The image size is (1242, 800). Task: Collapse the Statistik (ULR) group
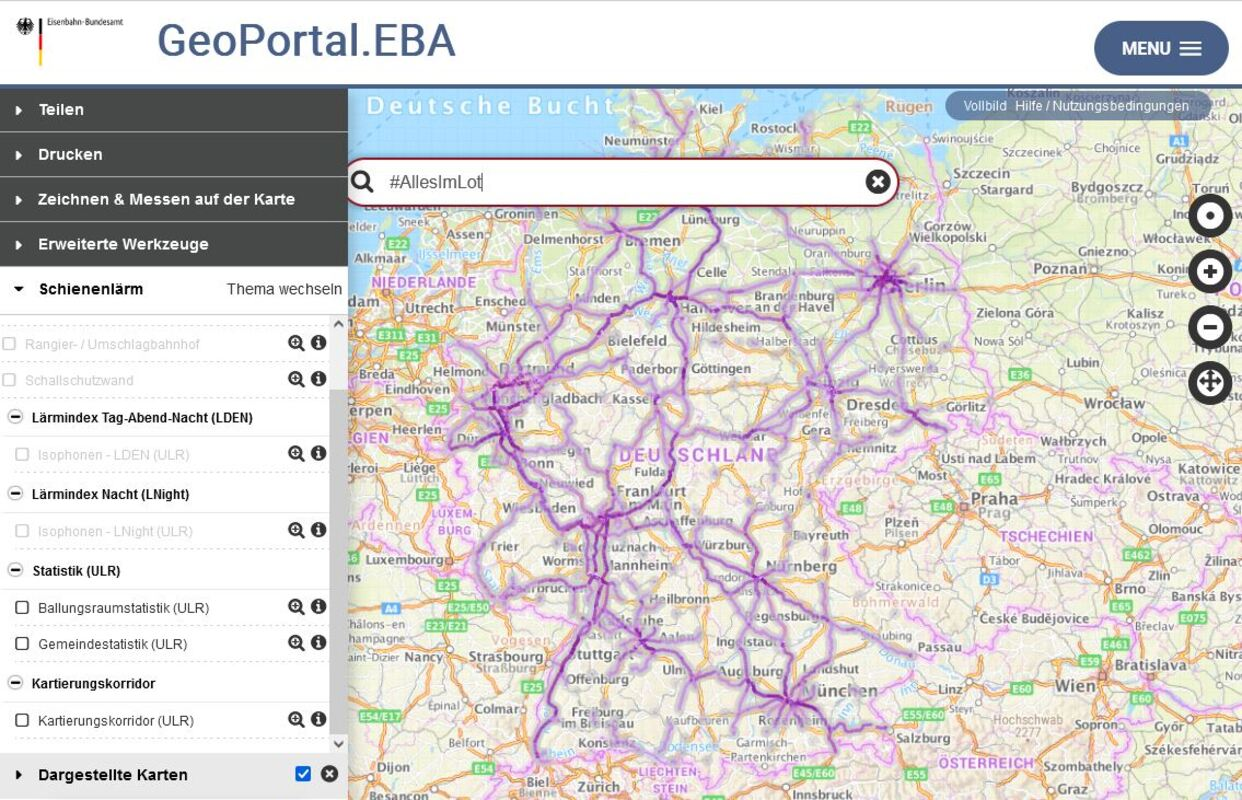[15, 570]
